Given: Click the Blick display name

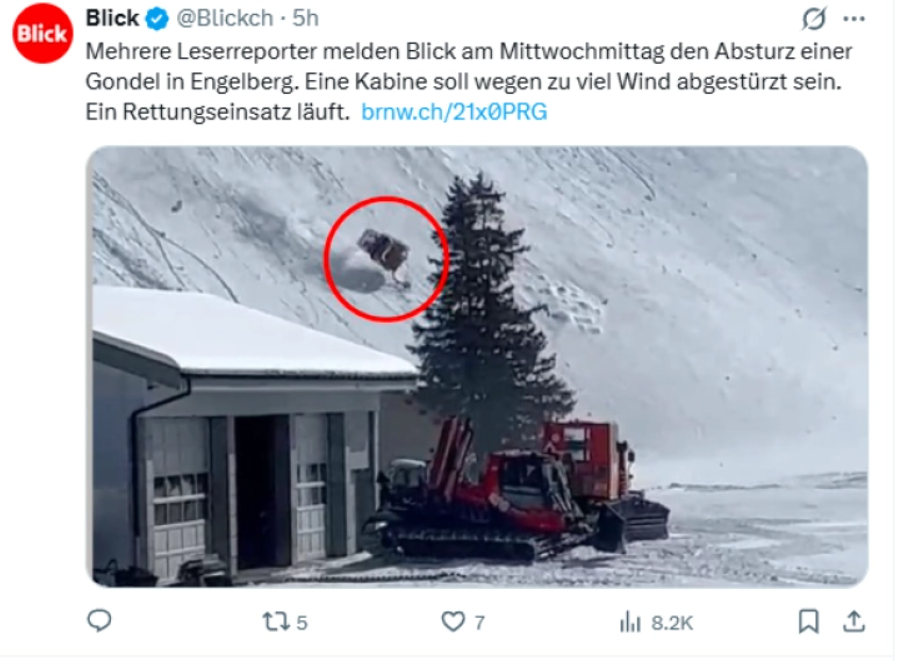Looking at the screenshot, I should (113, 18).
